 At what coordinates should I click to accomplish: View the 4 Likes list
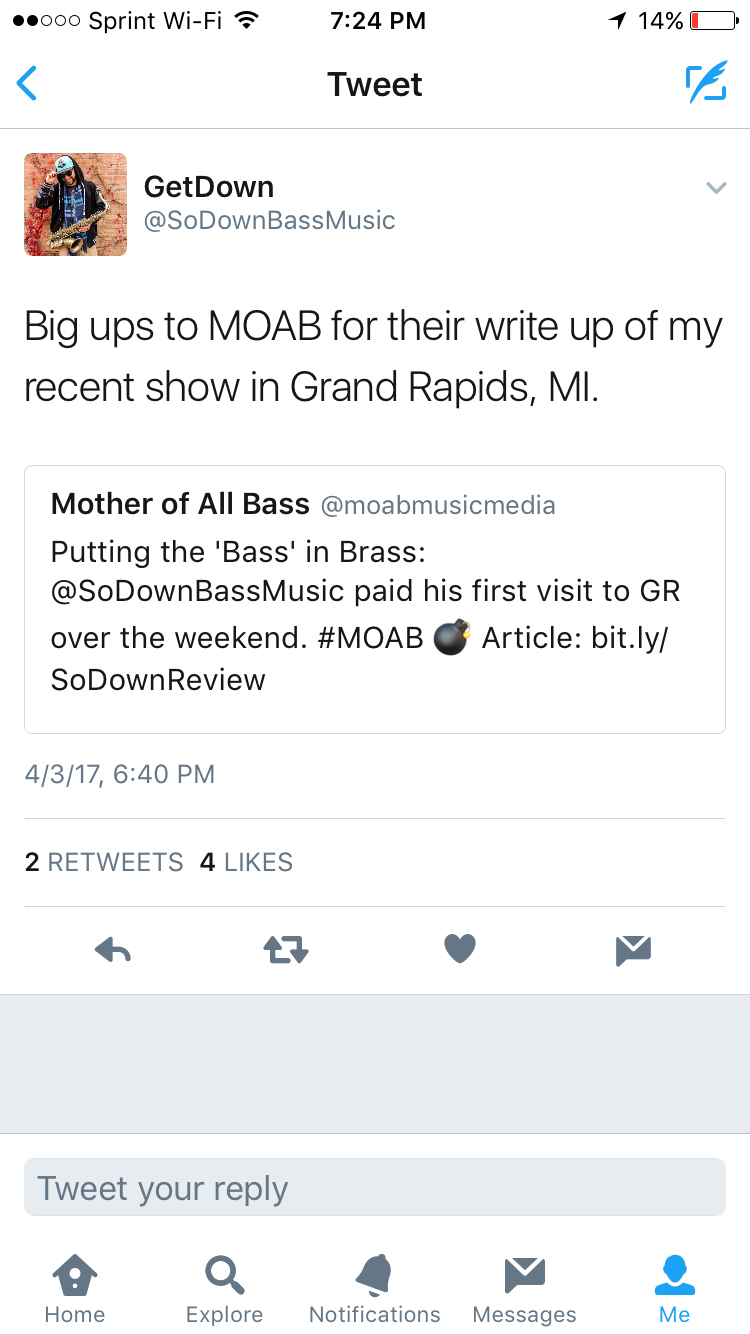[x=246, y=862]
